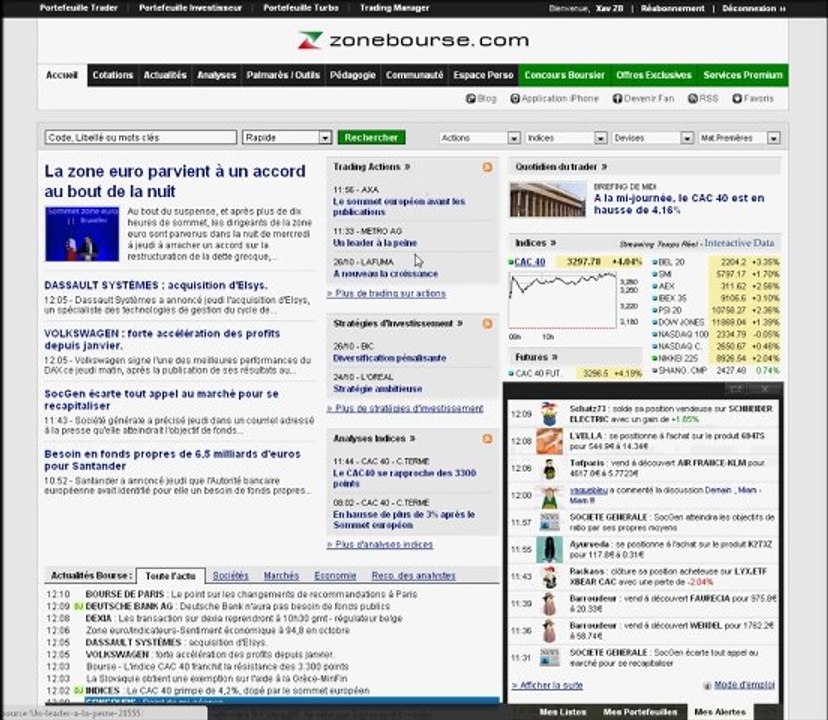Click RSS icon in Stratégies d'investissement header
Image resolution: width=828 pixels, height=720 pixels.
click(487, 323)
